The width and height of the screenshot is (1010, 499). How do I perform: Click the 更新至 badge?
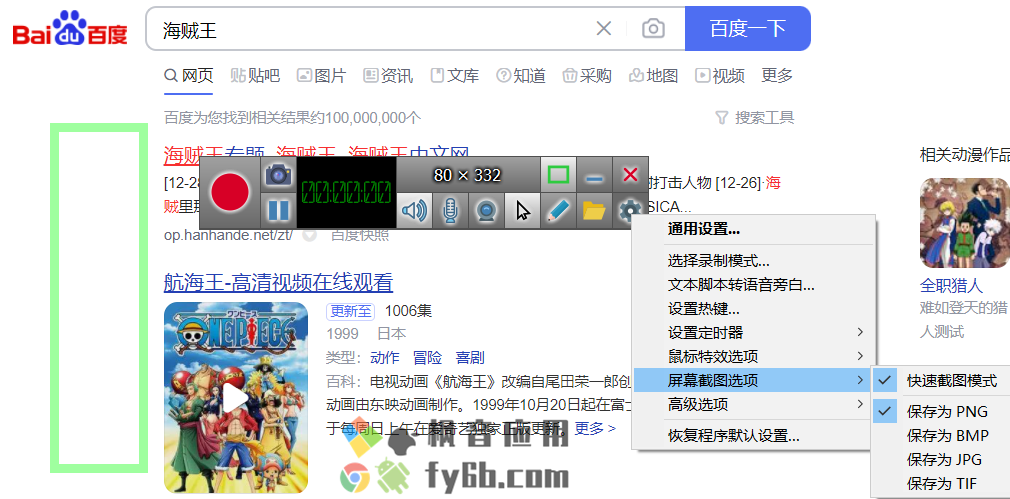coord(350,312)
